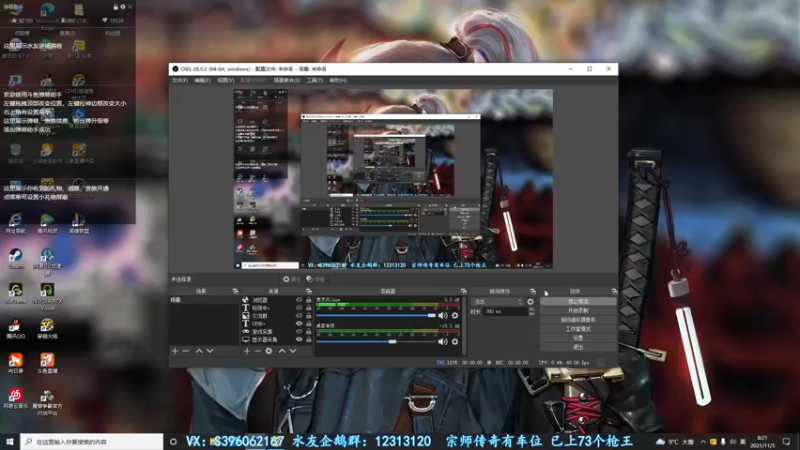Pop out the 转场特效 transitions dock panel

pyautogui.click(x=533, y=291)
